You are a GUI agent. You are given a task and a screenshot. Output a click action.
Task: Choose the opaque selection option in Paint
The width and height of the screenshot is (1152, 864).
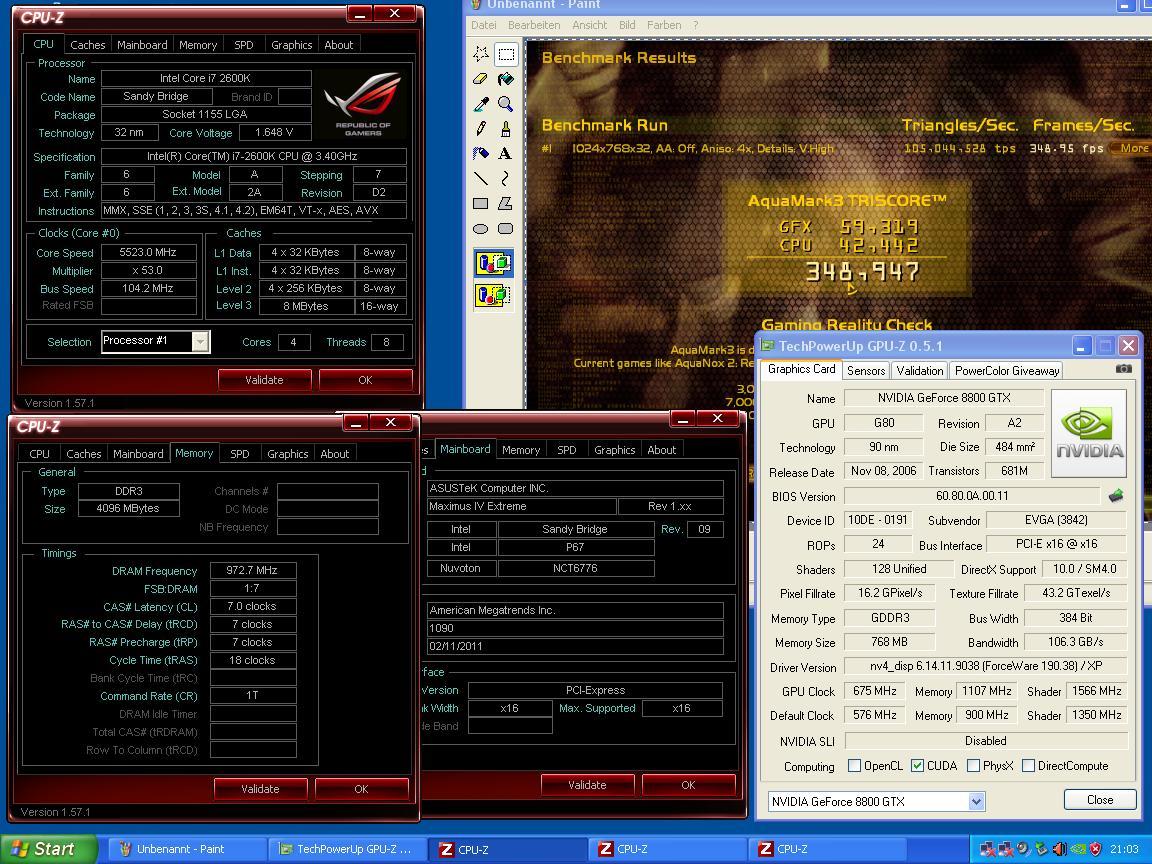(x=494, y=263)
